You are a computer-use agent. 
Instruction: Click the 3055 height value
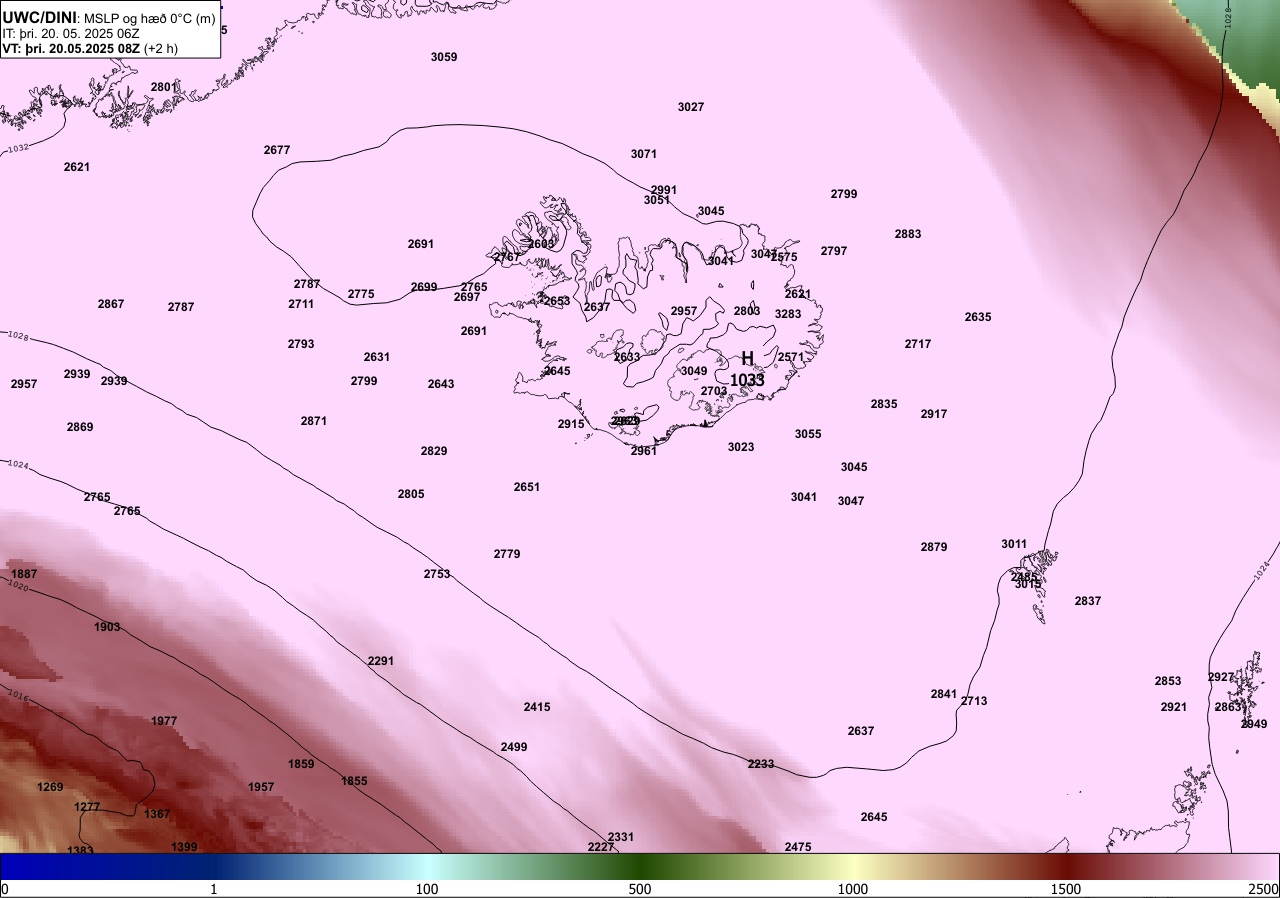click(x=808, y=434)
